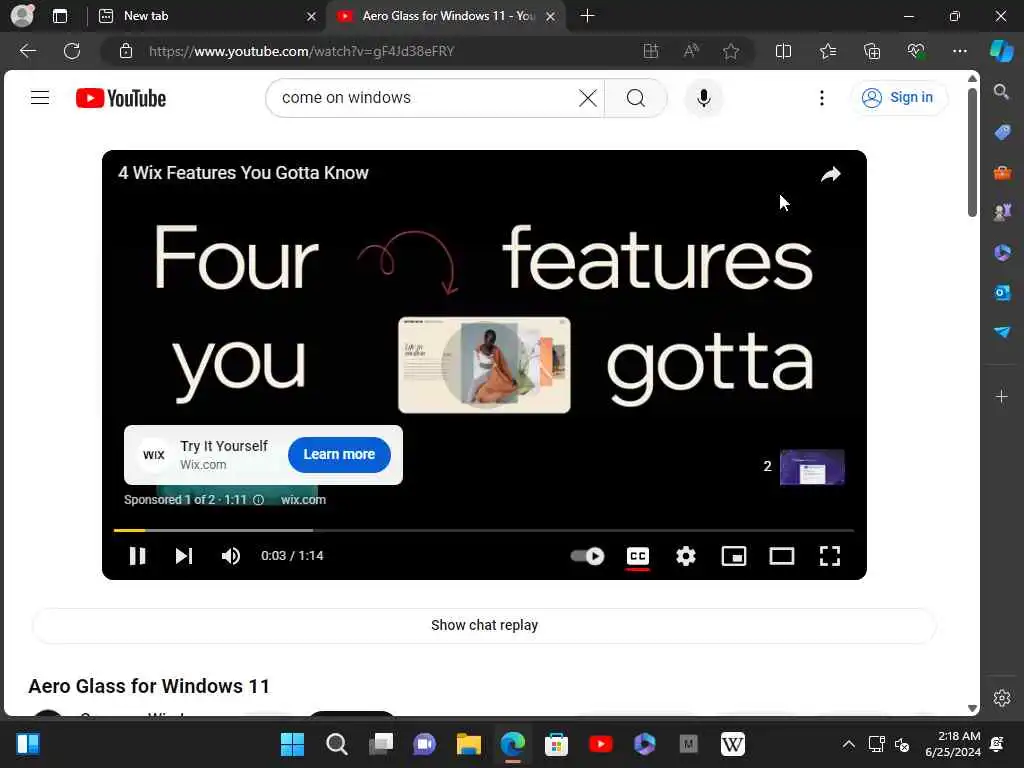Launch the YouTube taskbar app
Viewport: 1024px width, 768px height.
coord(600,744)
